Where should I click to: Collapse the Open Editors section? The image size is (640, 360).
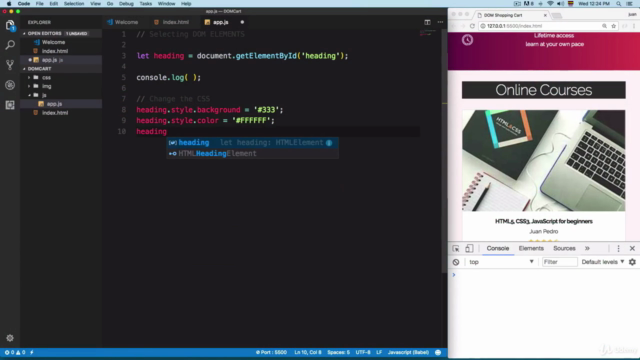tap(24, 33)
